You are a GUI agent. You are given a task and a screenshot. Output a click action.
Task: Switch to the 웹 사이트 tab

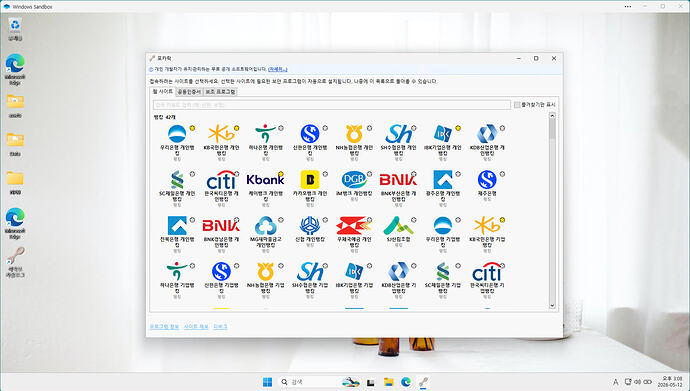[x=162, y=91]
